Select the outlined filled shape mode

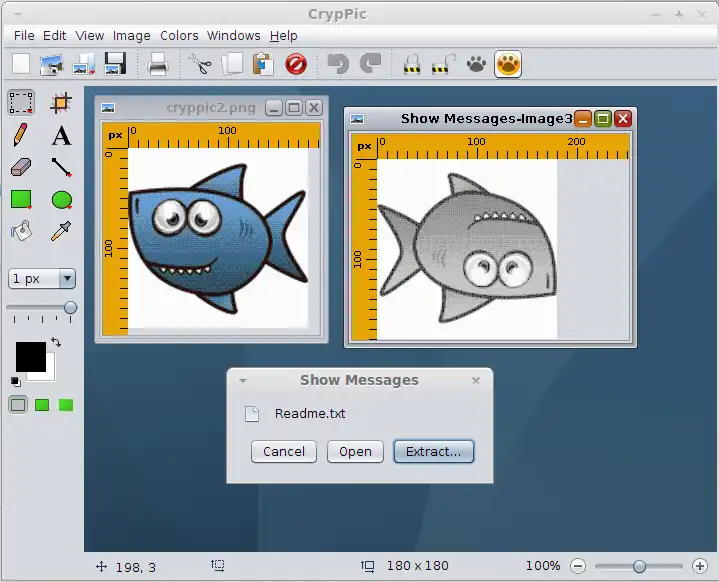coord(42,405)
